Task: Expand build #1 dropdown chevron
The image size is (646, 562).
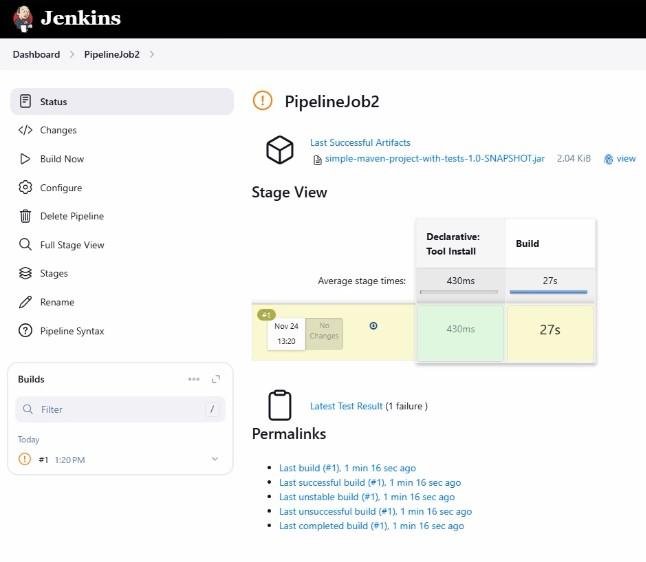Action: [x=215, y=459]
